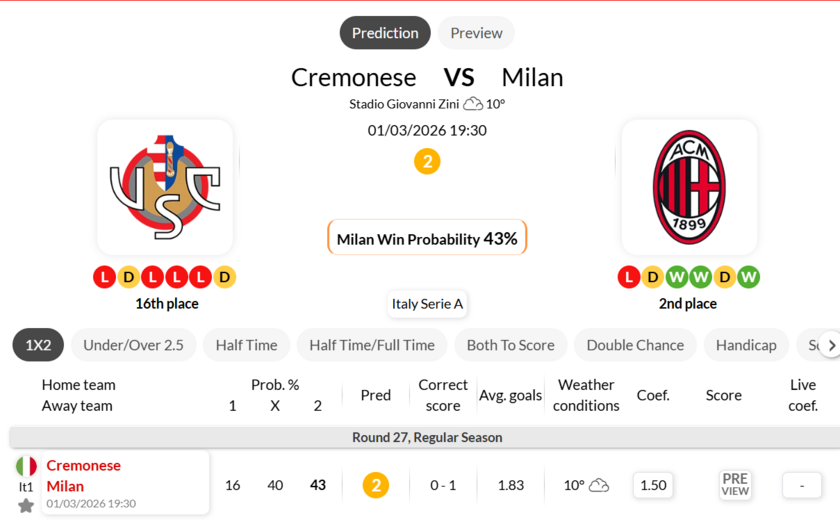Switch to the Under/Over 2.5 market

pos(133,345)
